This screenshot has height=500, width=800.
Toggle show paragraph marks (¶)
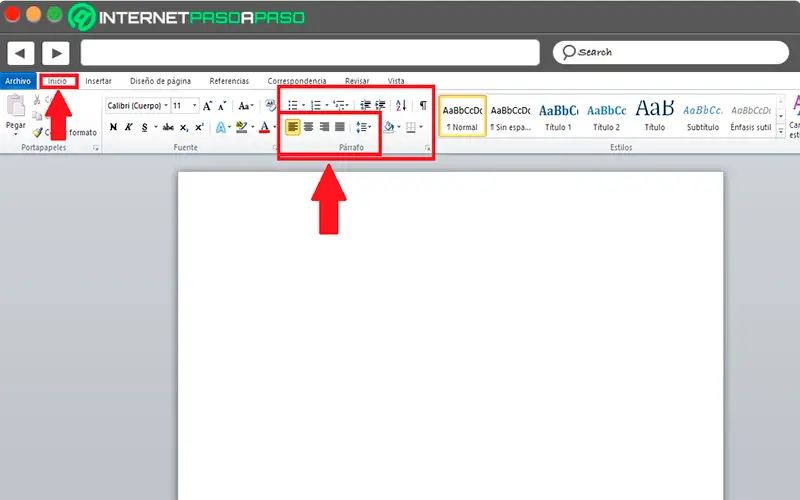[423, 105]
